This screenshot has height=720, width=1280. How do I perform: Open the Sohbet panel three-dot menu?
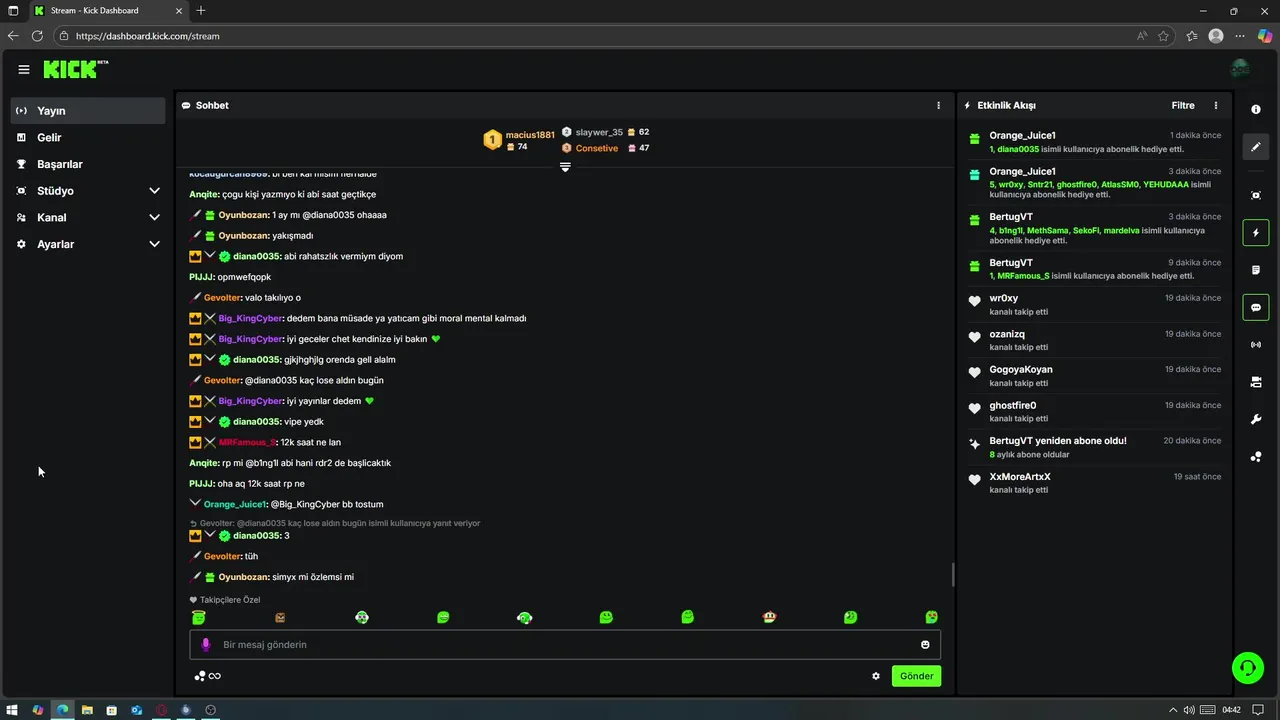click(x=938, y=105)
